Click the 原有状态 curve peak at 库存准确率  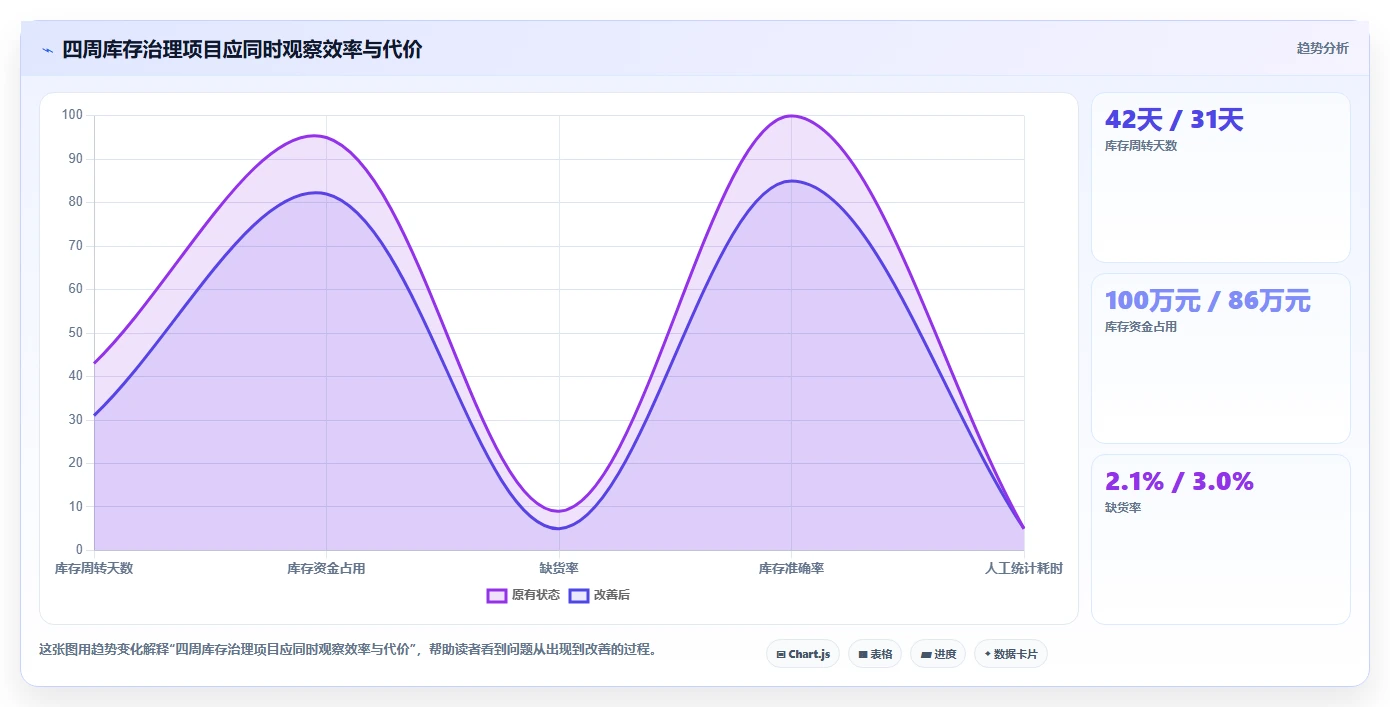[791, 116]
